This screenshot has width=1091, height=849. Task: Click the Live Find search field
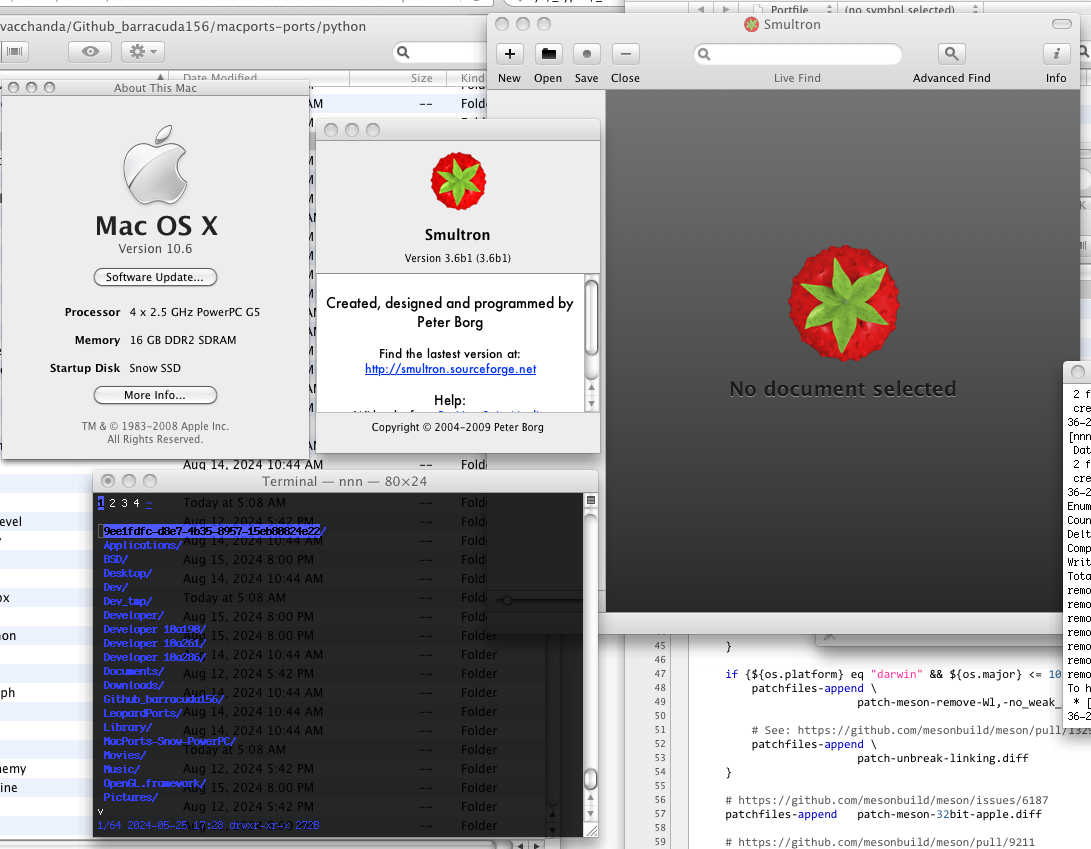(x=797, y=54)
